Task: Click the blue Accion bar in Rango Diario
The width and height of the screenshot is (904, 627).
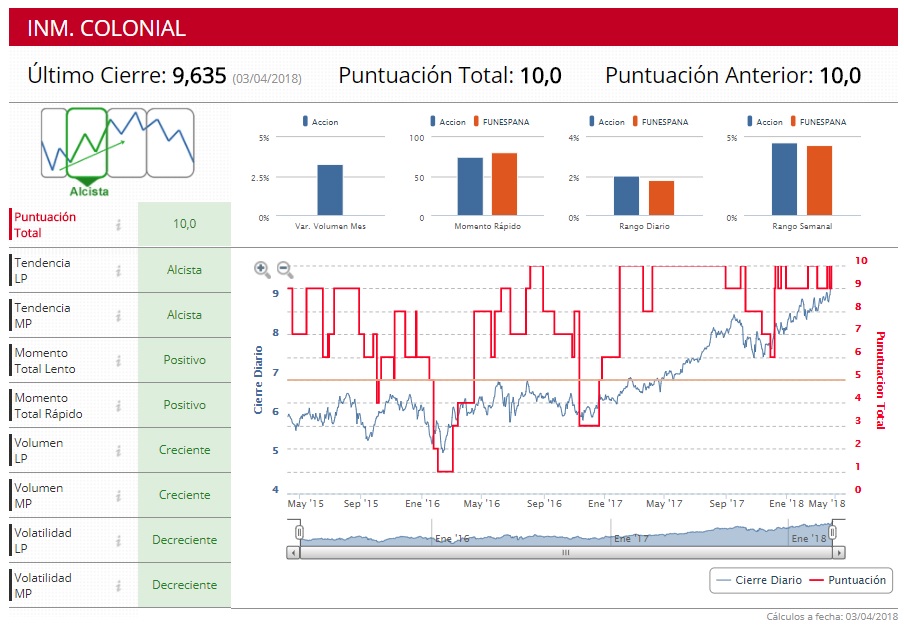Action: pyautogui.click(x=626, y=196)
